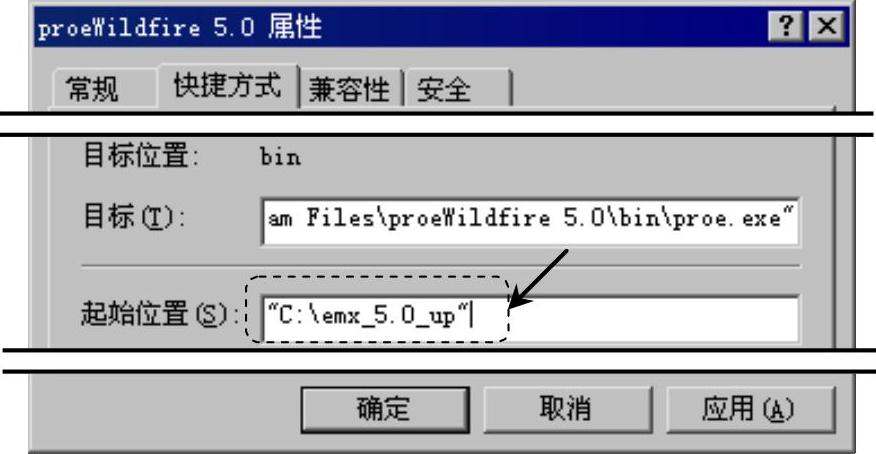This screenshot has height=454, width=876.
Task: Click "am Files" text in the target field
Action: (x=320, y=217)
